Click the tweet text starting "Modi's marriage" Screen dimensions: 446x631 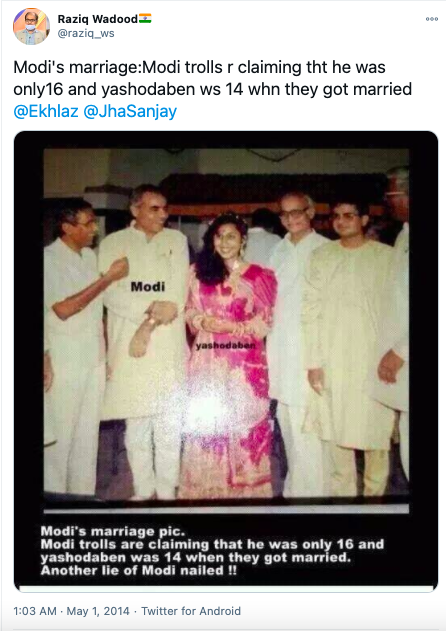(213, 89)
